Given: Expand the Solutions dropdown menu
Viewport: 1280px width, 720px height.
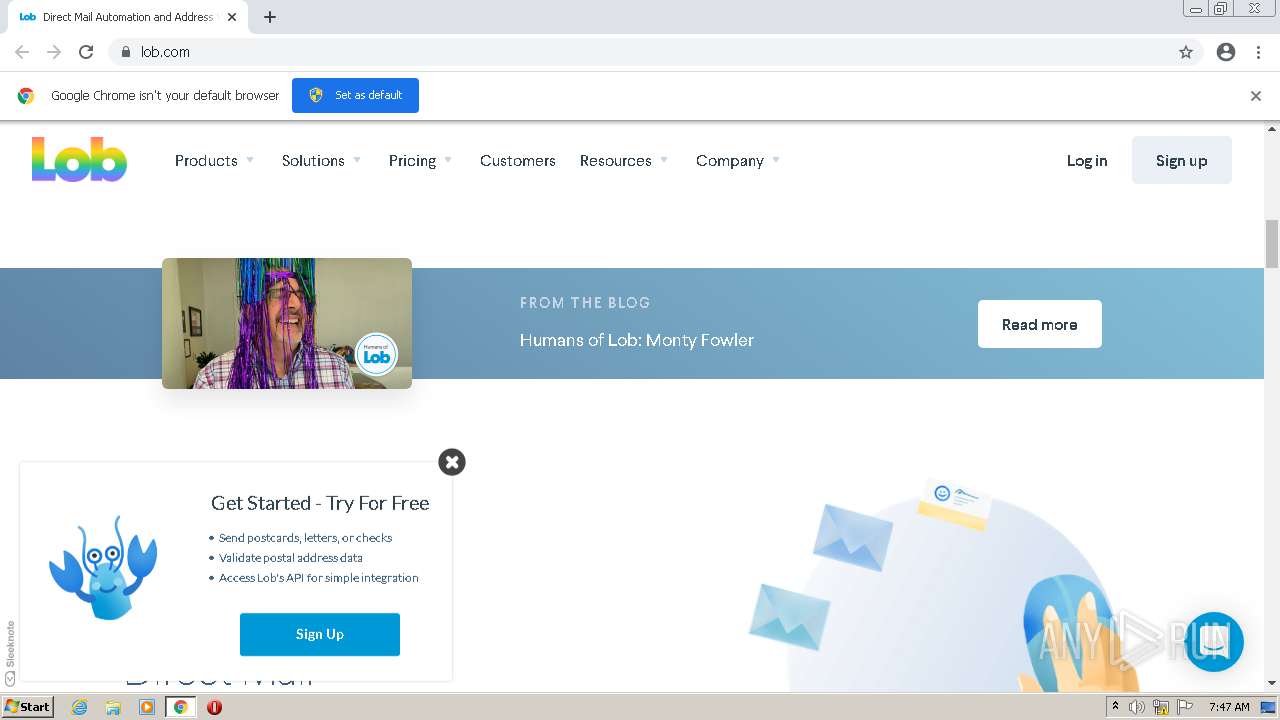Looking at the screenshot, I should (x=321, y=160).
